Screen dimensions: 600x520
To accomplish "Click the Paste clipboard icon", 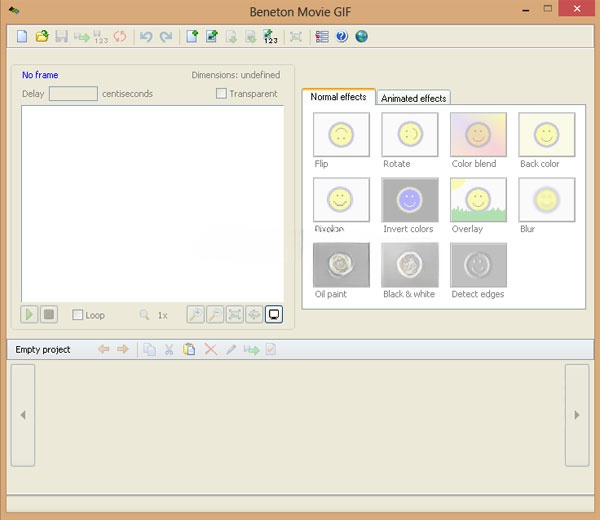I will tap(189, 349).
